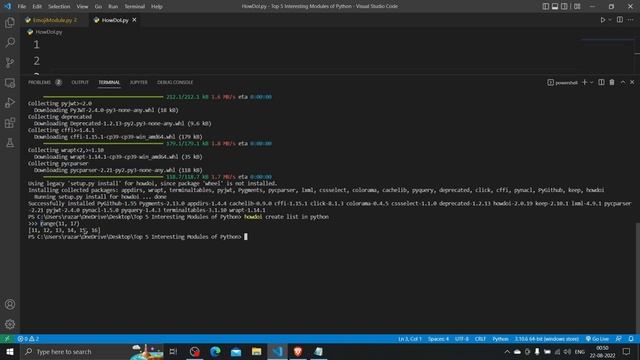Open the Go menu
The height and width of the screenshot is (360, 640).
(x=98, y=7)
